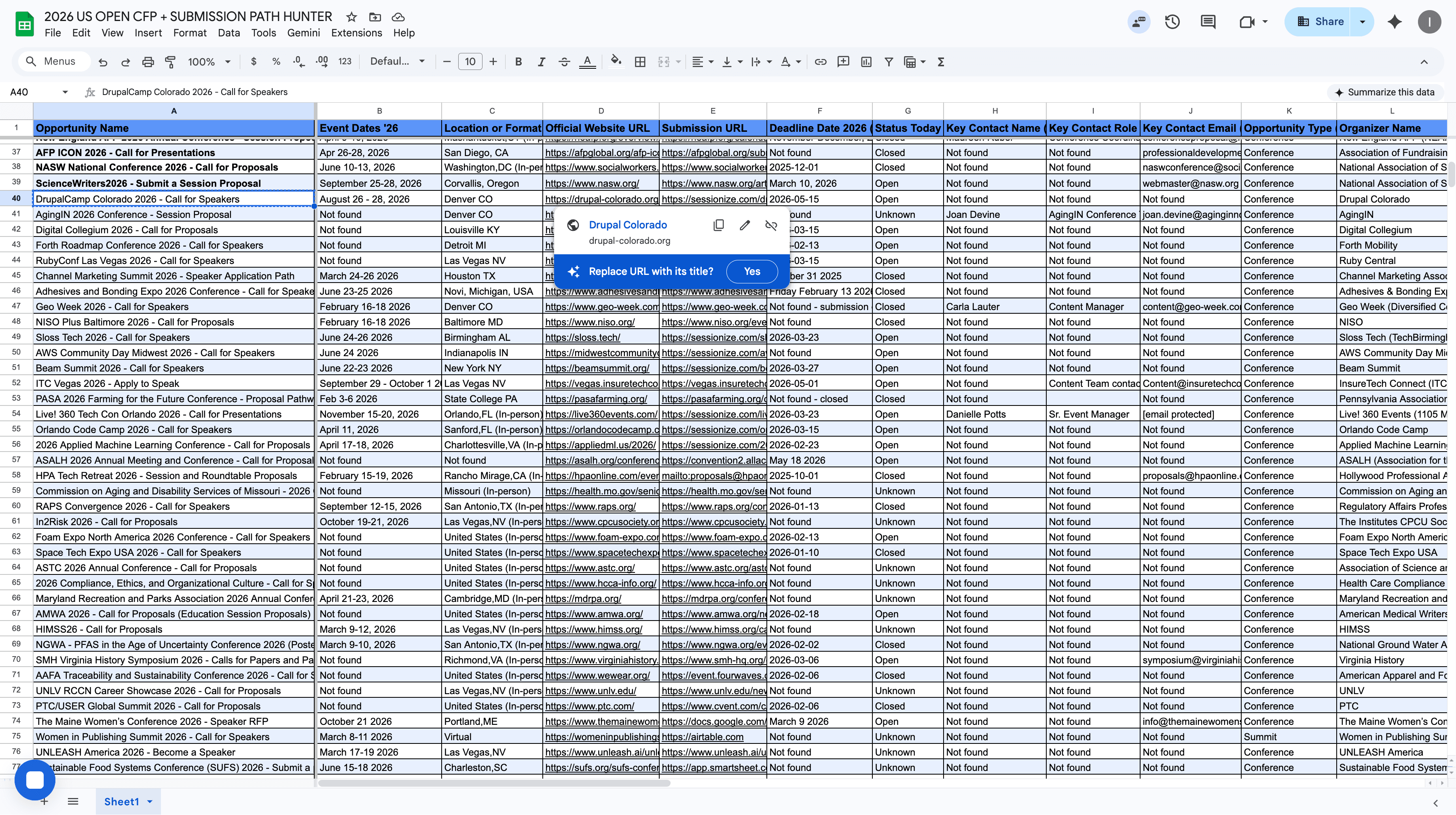The width and height of the screenshot is (1456, 815).
Task: Open all sheets list icon
Action: tap(73, 801)
